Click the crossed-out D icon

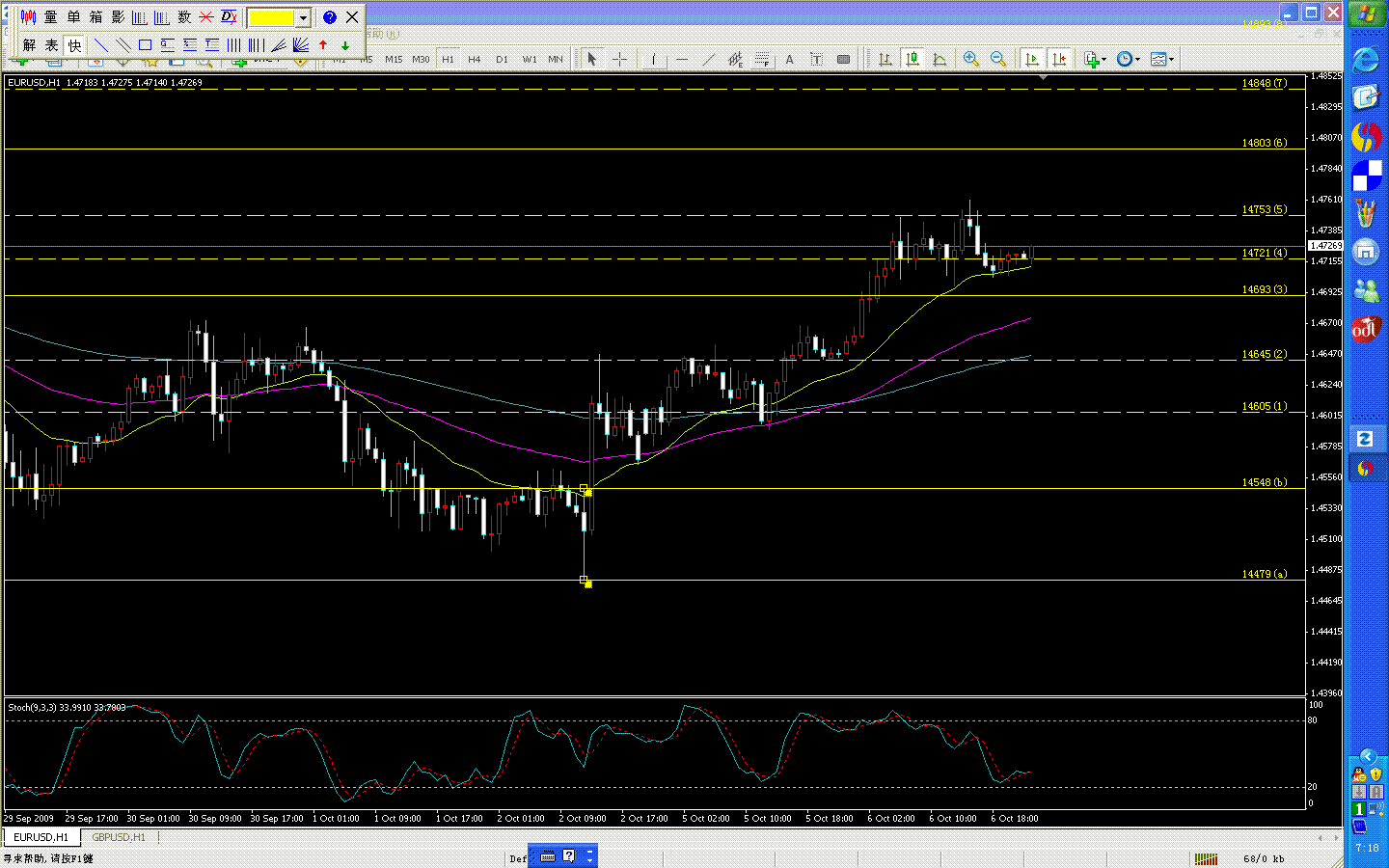point(229,17)
